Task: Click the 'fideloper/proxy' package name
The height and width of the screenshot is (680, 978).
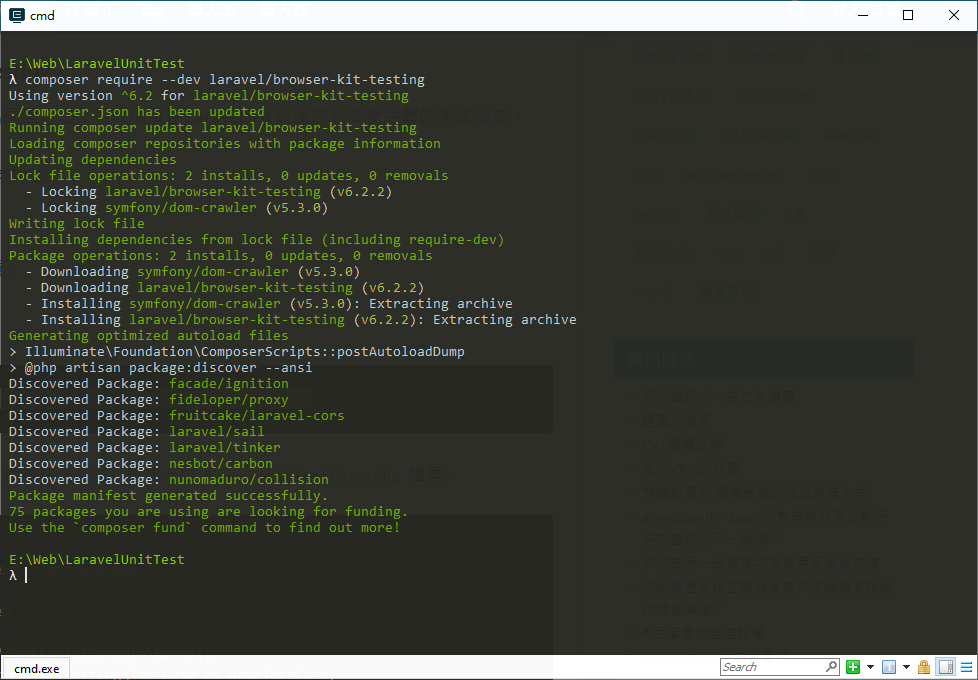Action: (x=229, y=399)
